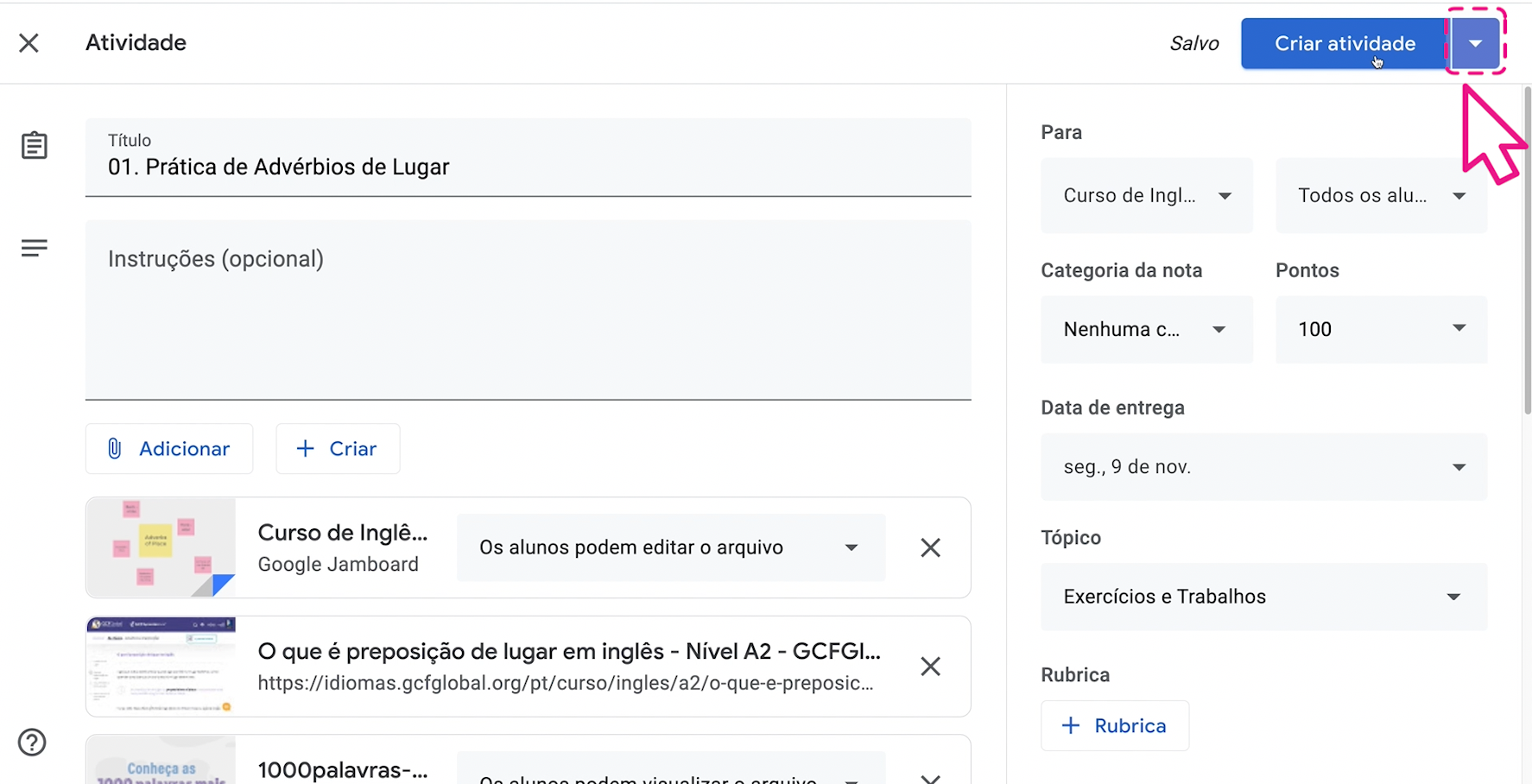This screenshot has width=1532, height=784.
Task: Expand the arrow next to Criar atividade
Action: point(1475,43)
